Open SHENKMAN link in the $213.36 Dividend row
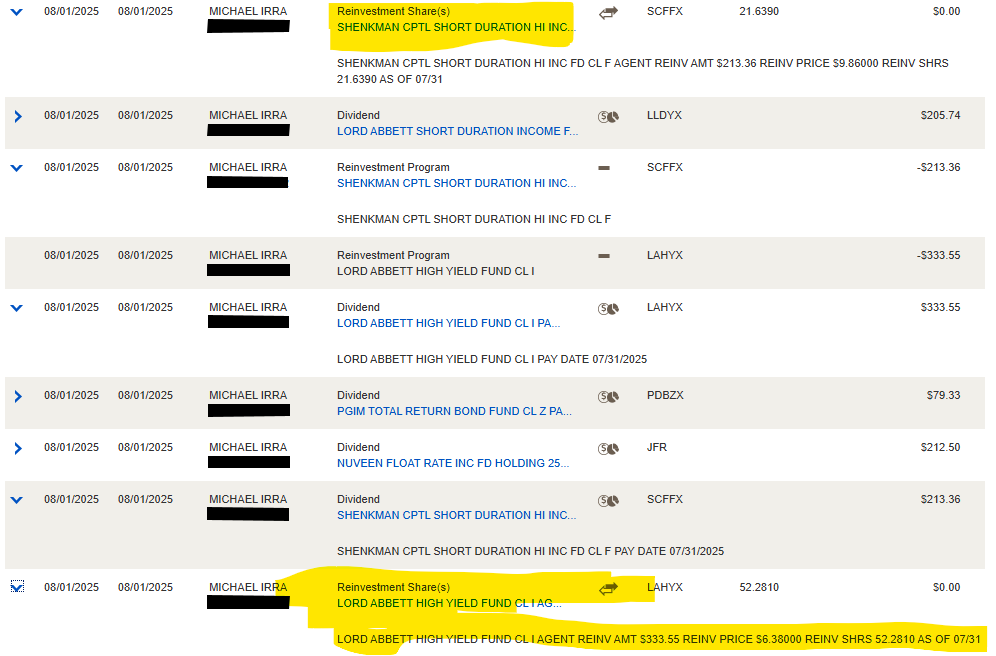The height and width of the screenshot is (656, 996). 456,516
